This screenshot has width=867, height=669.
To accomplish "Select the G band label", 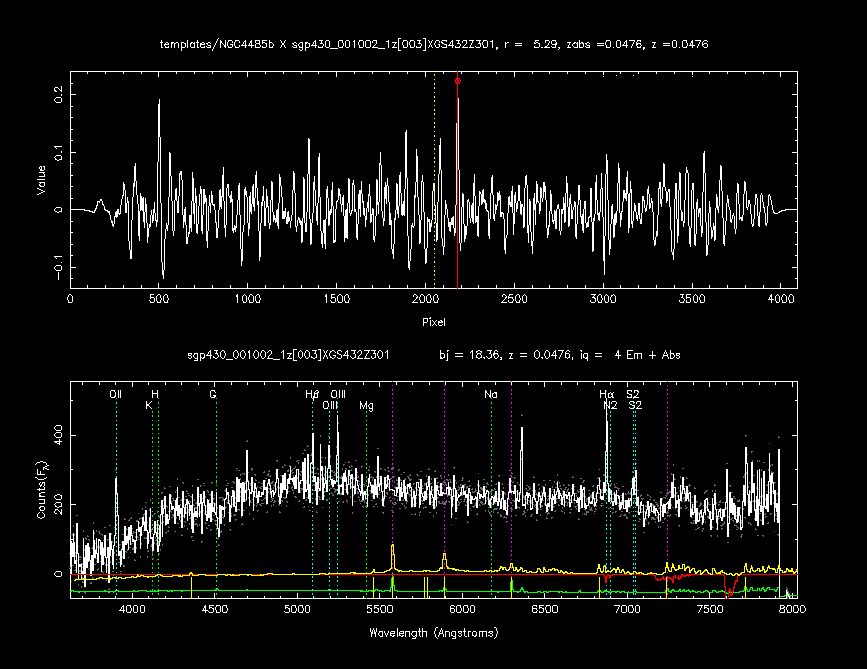I will tap(213, 394).
